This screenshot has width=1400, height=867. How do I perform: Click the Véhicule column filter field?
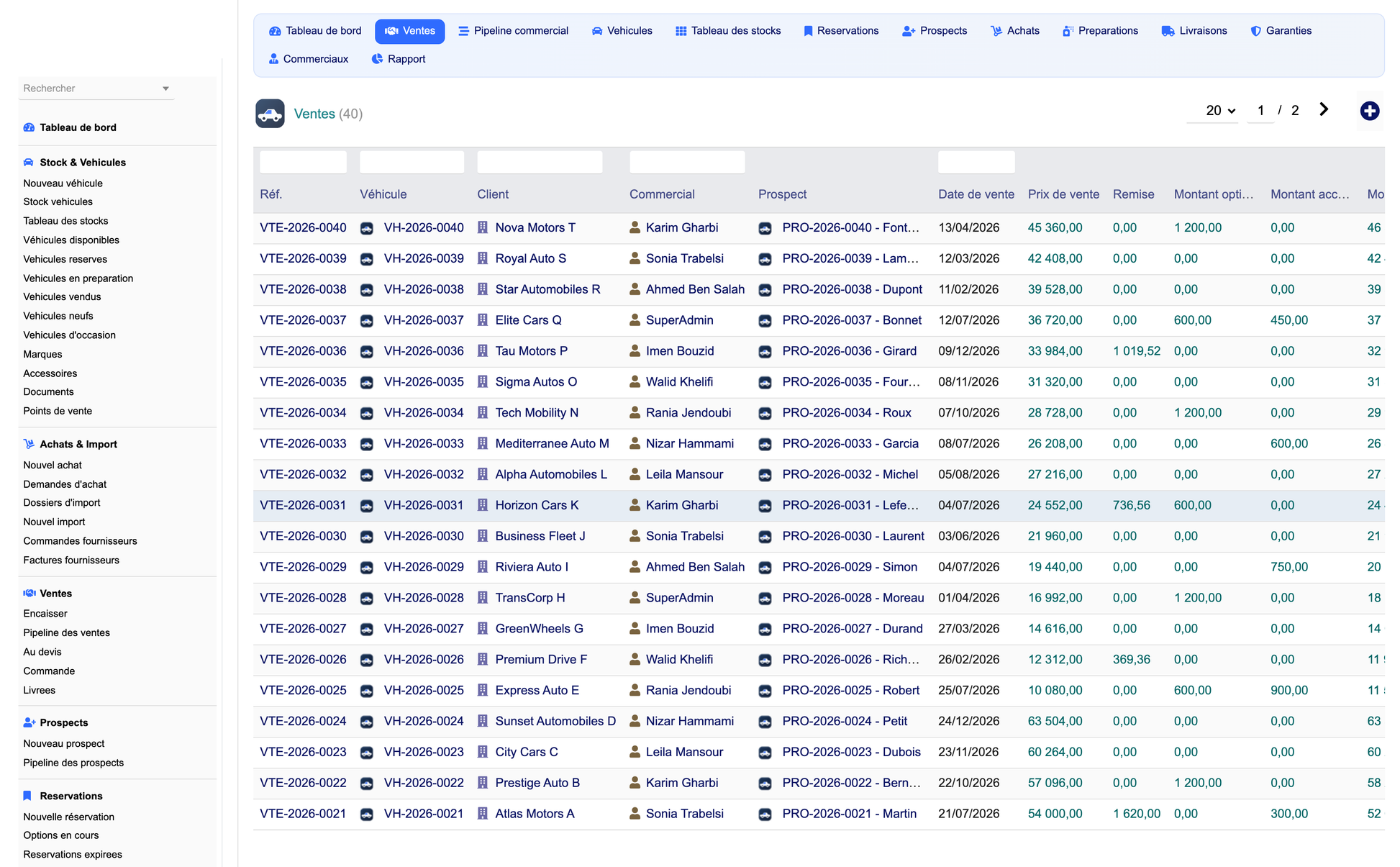click(412, 162)
